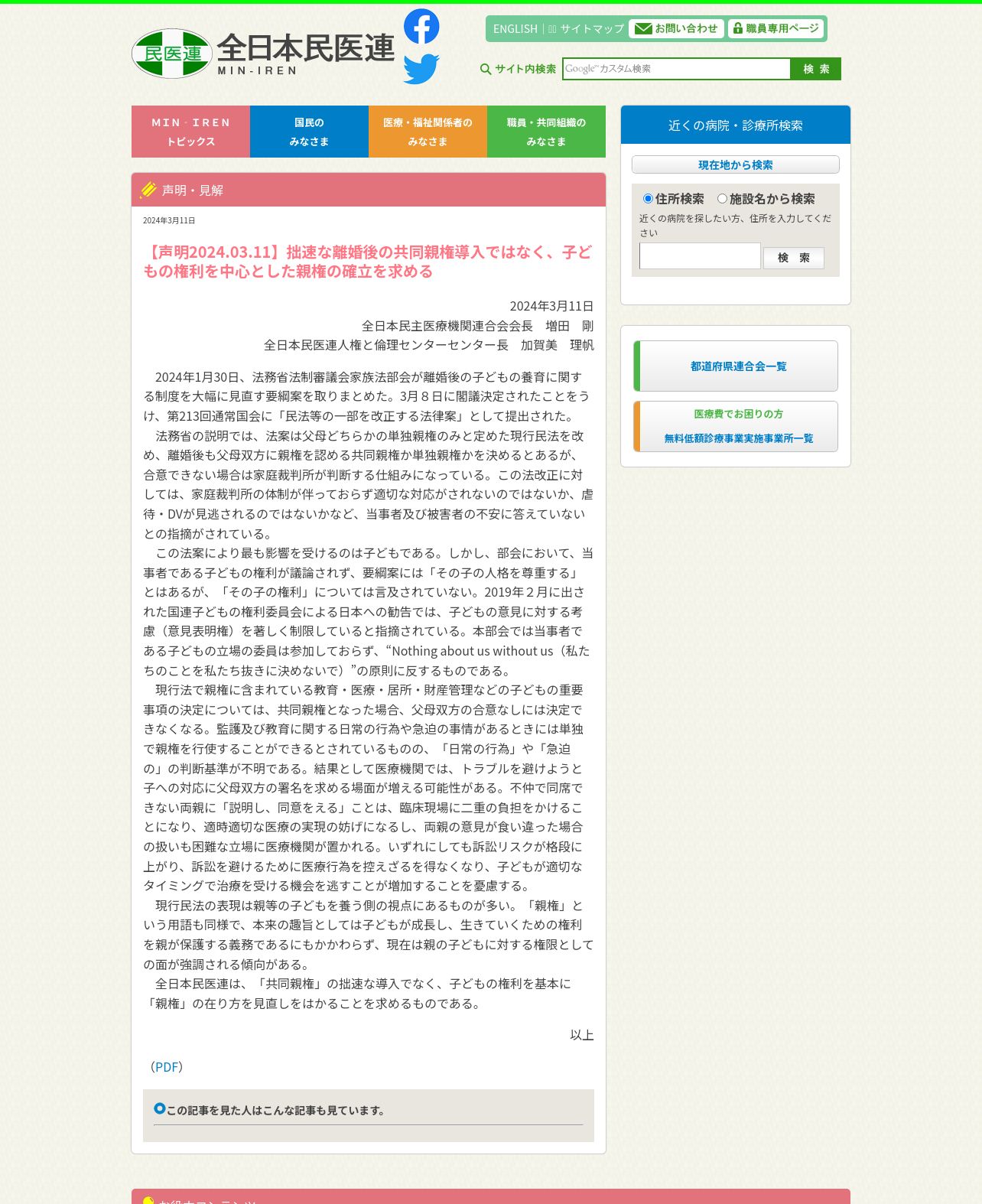The width and height of the screenshot is (982, 1204).
Task: Click the phrase Nothing about us without us
Action: 472,651
